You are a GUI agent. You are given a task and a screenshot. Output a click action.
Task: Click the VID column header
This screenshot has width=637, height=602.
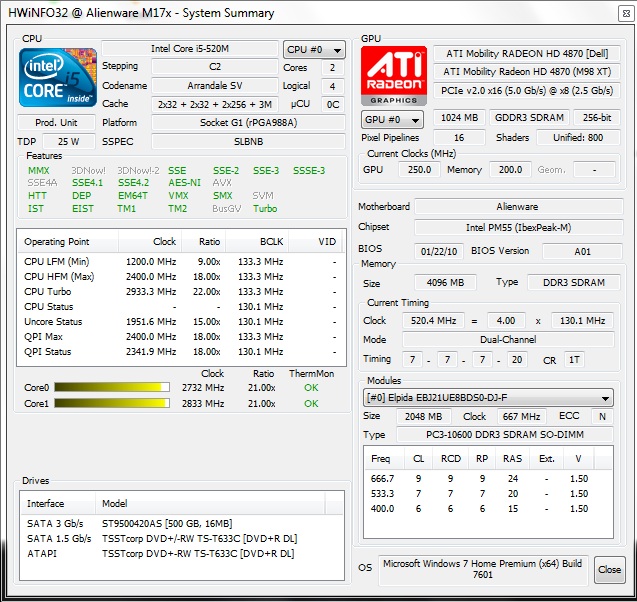(315, 242)
